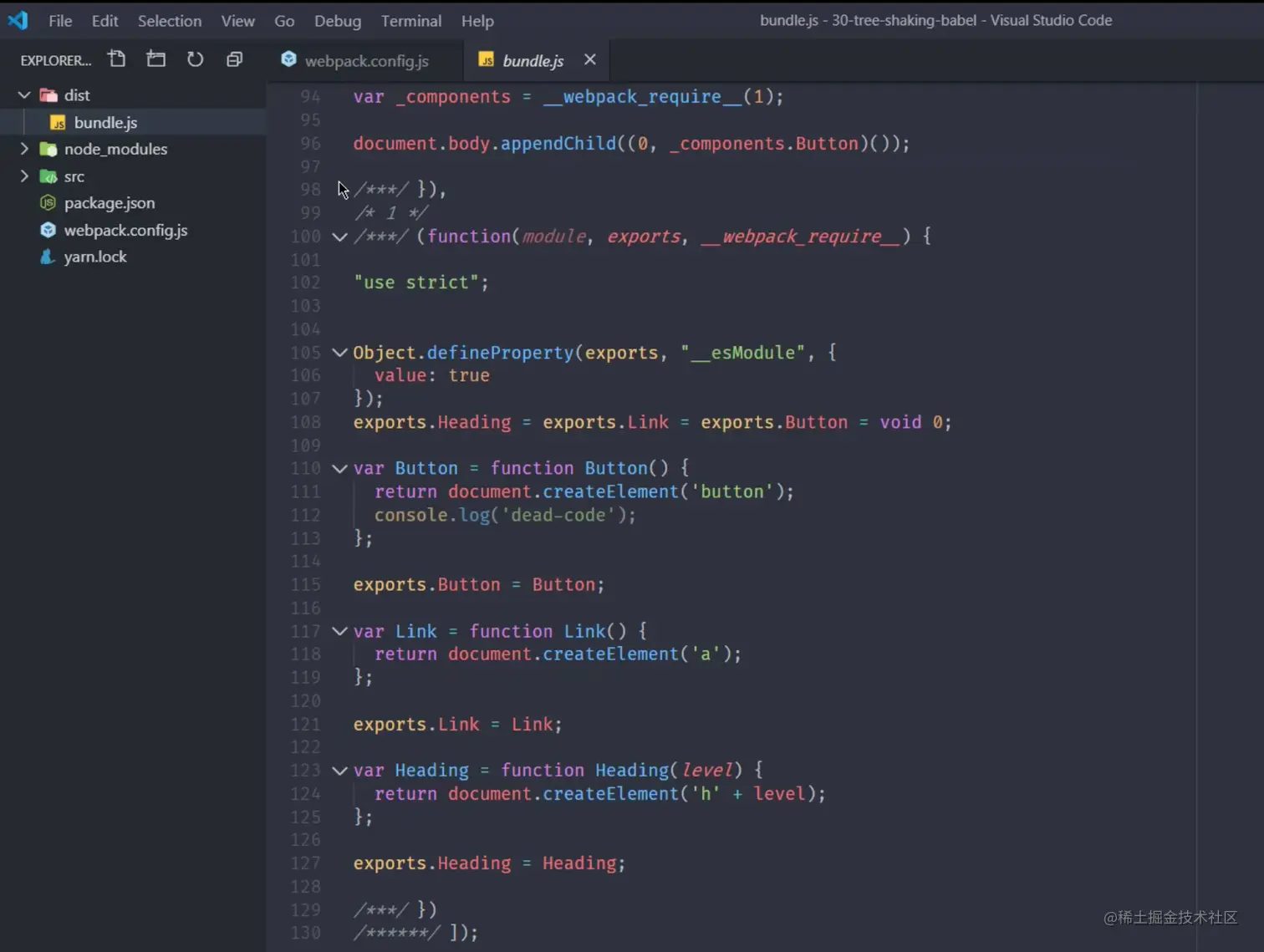Image resolution: width=1264 pixels, height=952 pixels.
Task: Select bundle.js in the Explorer tree
Action: pos(134,123)
